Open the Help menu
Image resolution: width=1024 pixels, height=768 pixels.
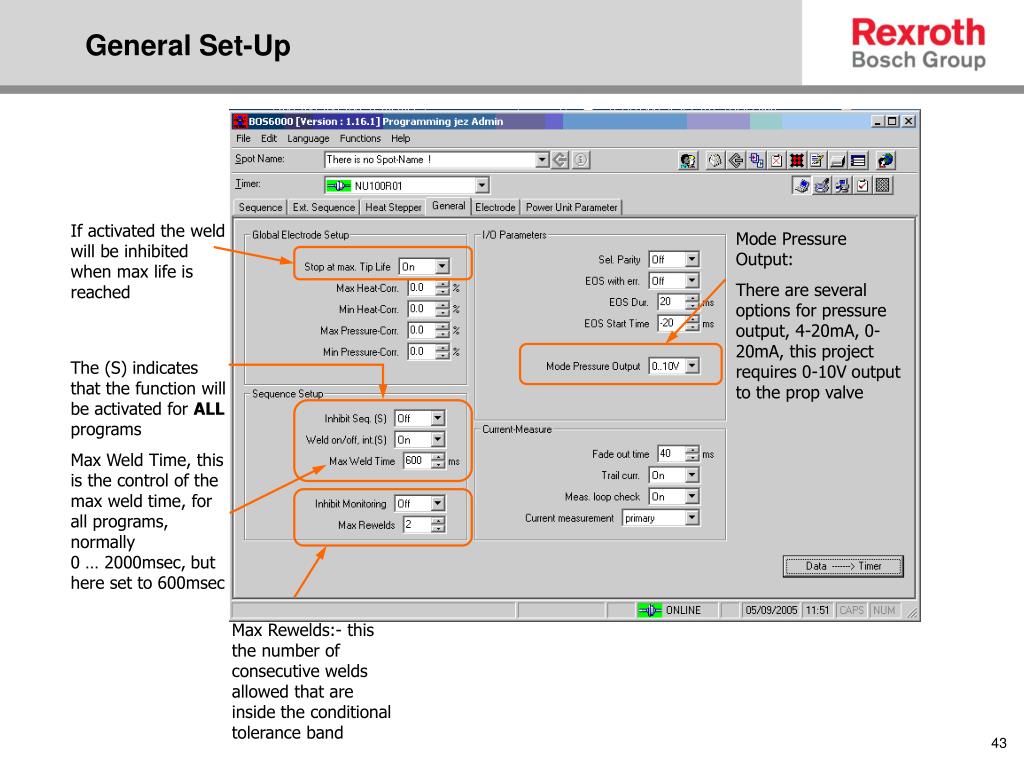(x=400, y=138)
